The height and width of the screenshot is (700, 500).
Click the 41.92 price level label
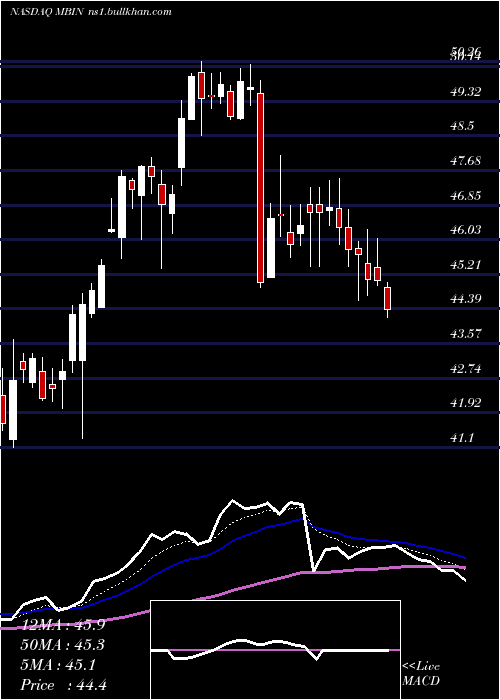(466, 403)
